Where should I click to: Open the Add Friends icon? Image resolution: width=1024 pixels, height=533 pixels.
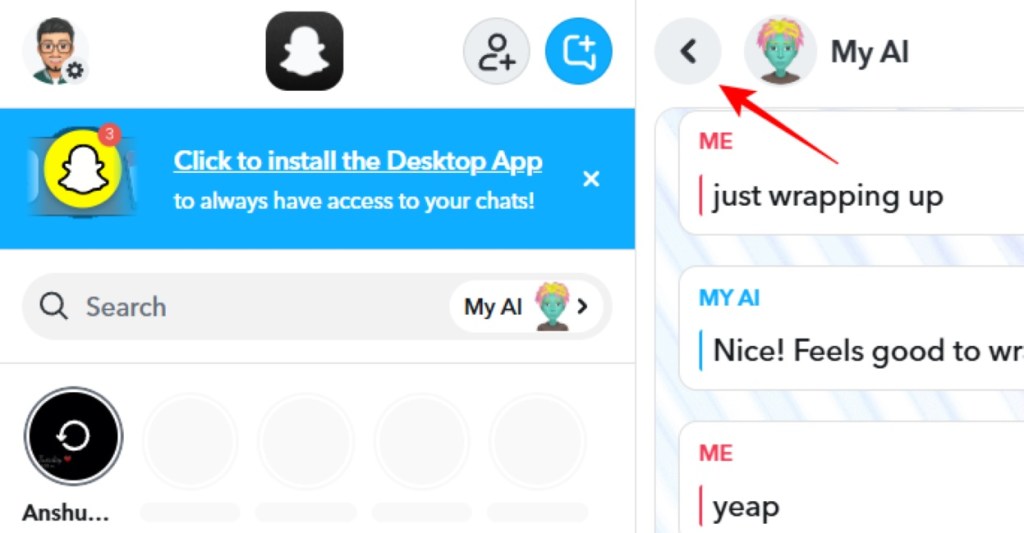coord(496,52)
